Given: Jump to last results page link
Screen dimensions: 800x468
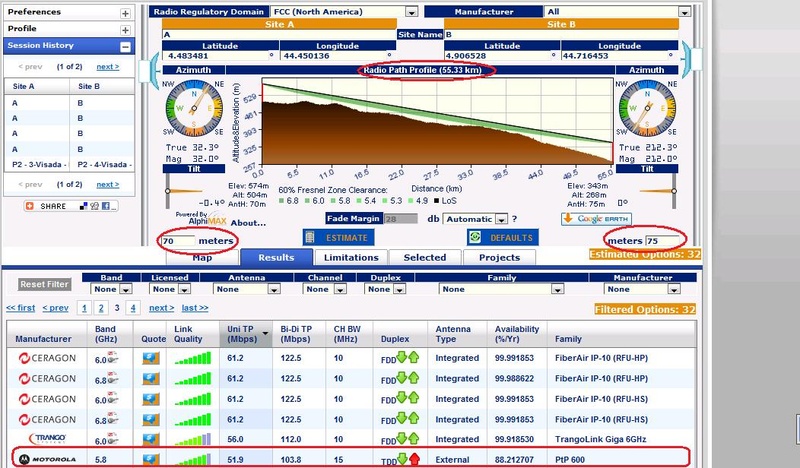Looking at the screenshot, I should click(x=195, y=308).
